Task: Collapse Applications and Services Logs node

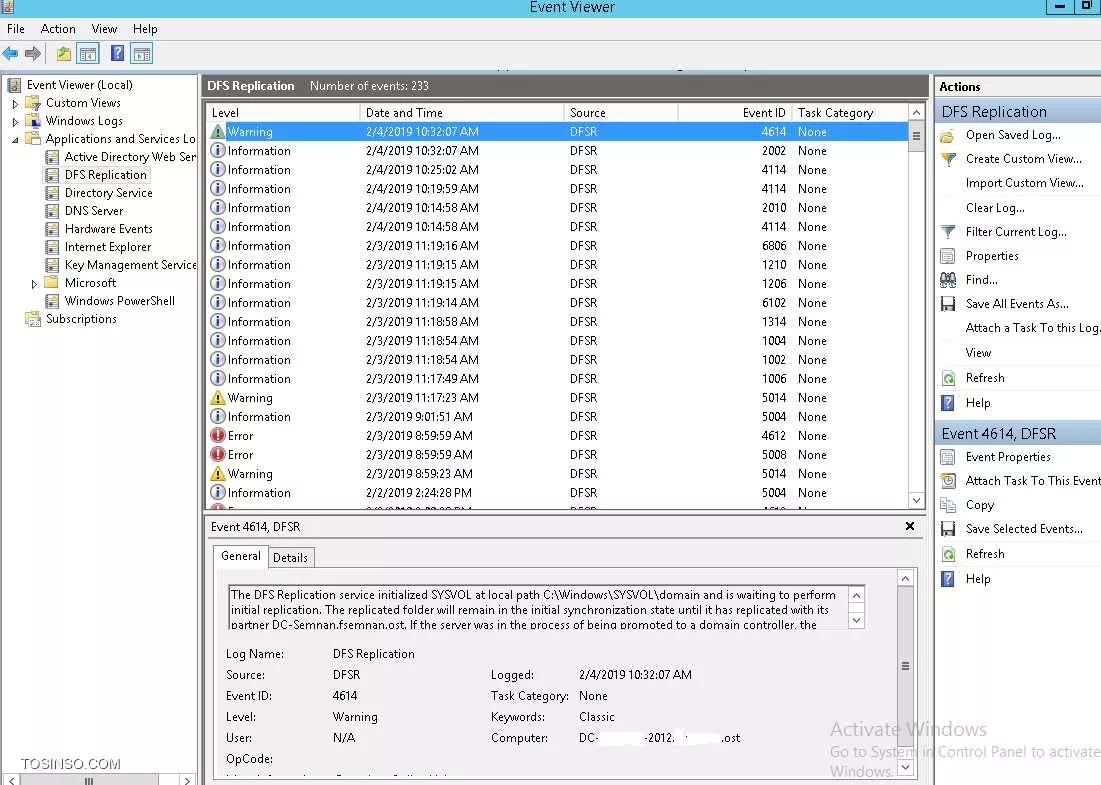Action: pyautogui.click(x=15, y=140)
